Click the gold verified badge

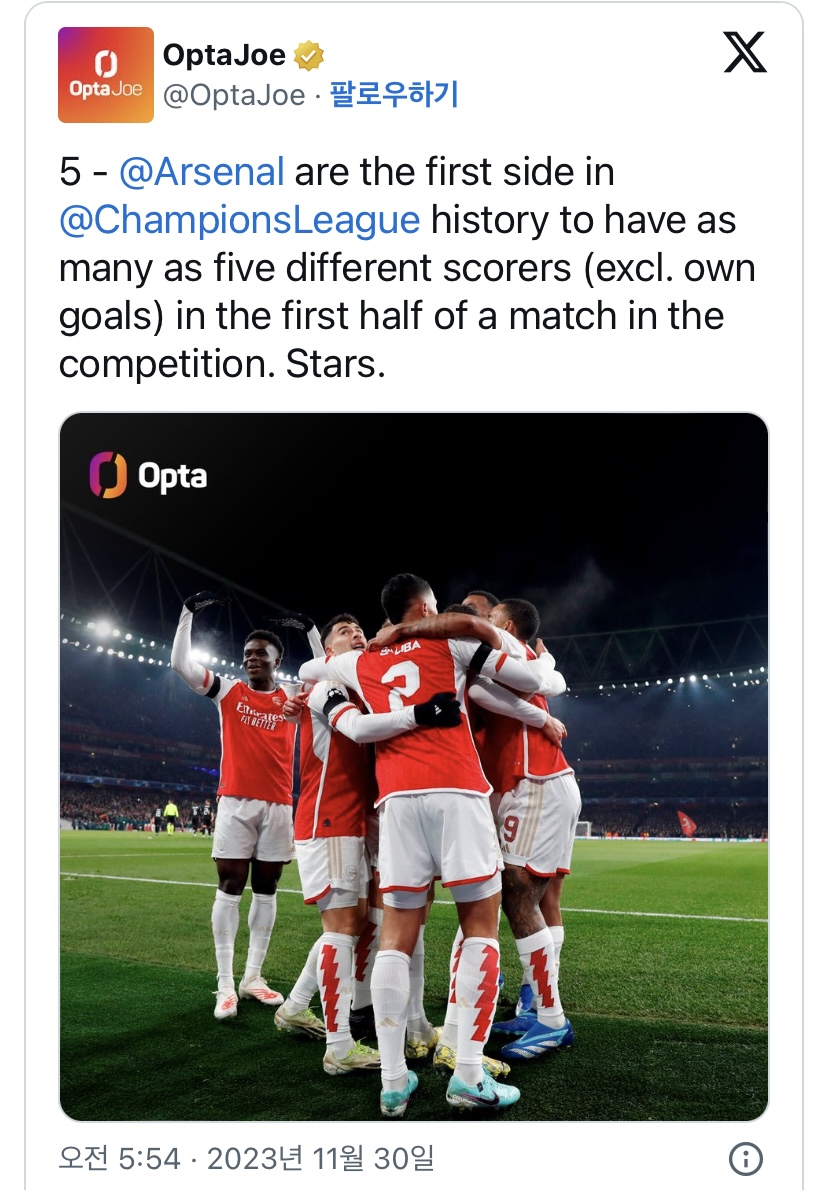309,55
